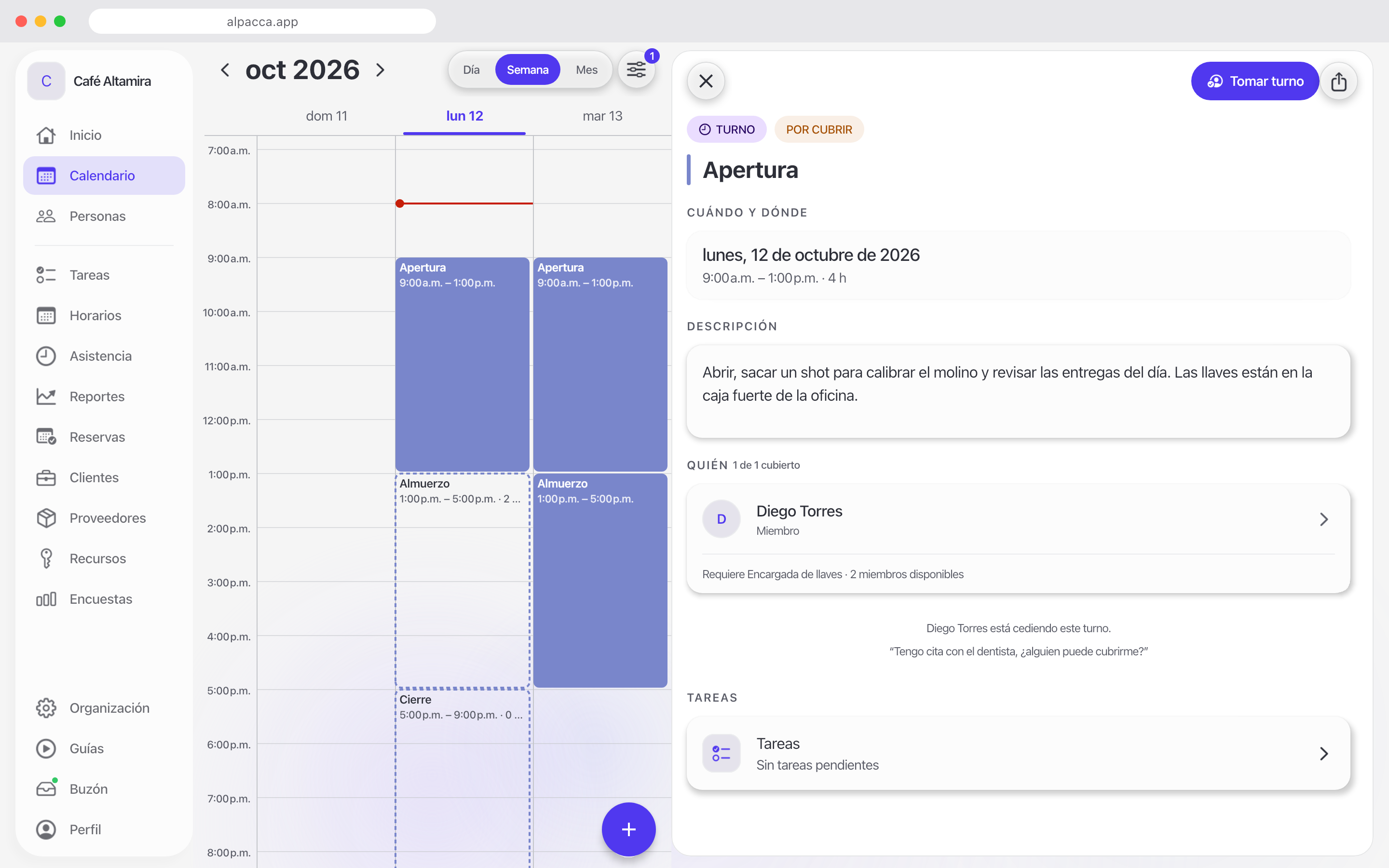The width and height of the screenshot is (1389, 868).
Task: Click the TURNO type tag
Action: click(727, 130)
